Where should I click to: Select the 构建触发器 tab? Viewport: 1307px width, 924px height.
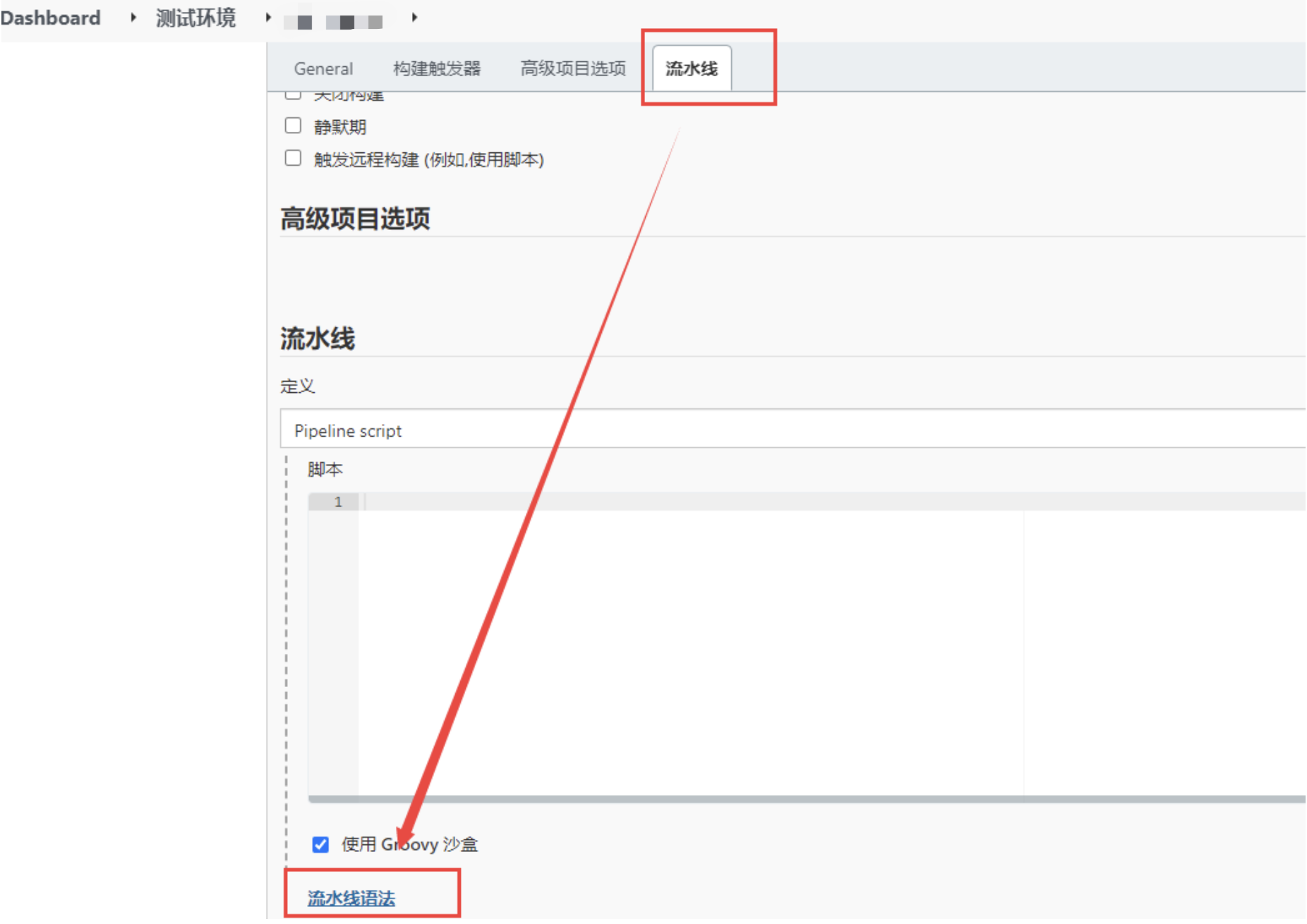click(x=437, y=68)
